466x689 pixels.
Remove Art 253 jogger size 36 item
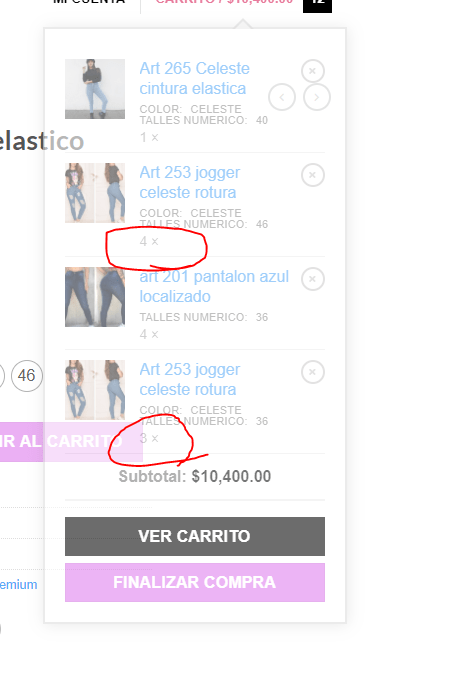tap(313, 372)
